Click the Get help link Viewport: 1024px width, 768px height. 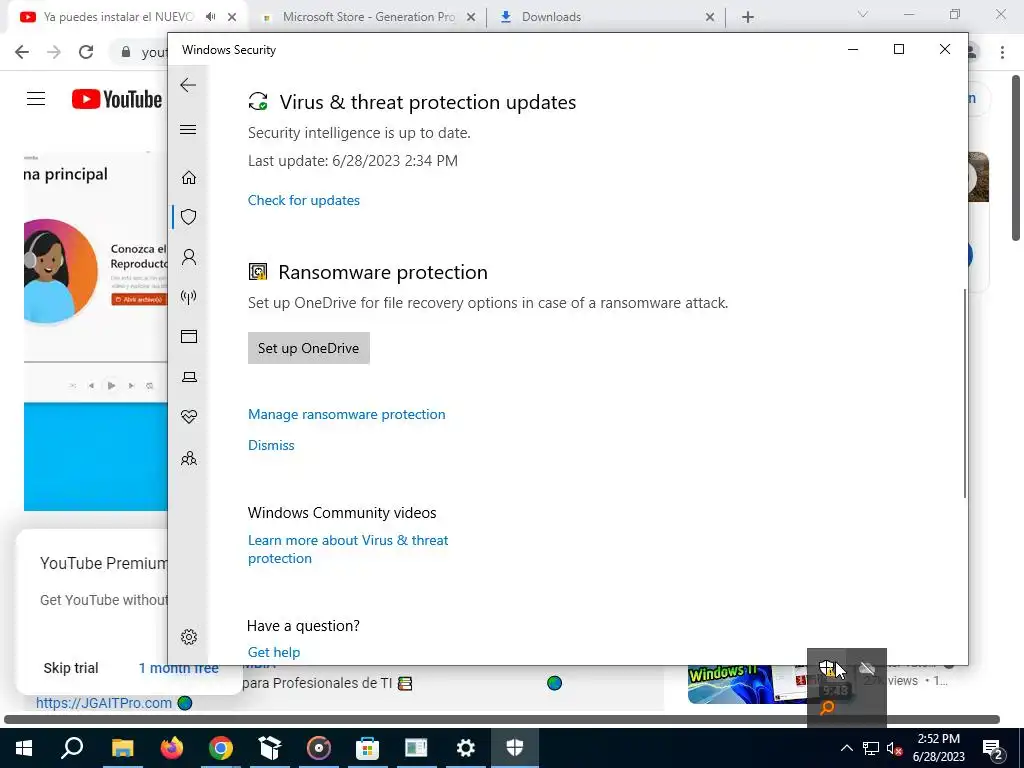coord(274,652)
